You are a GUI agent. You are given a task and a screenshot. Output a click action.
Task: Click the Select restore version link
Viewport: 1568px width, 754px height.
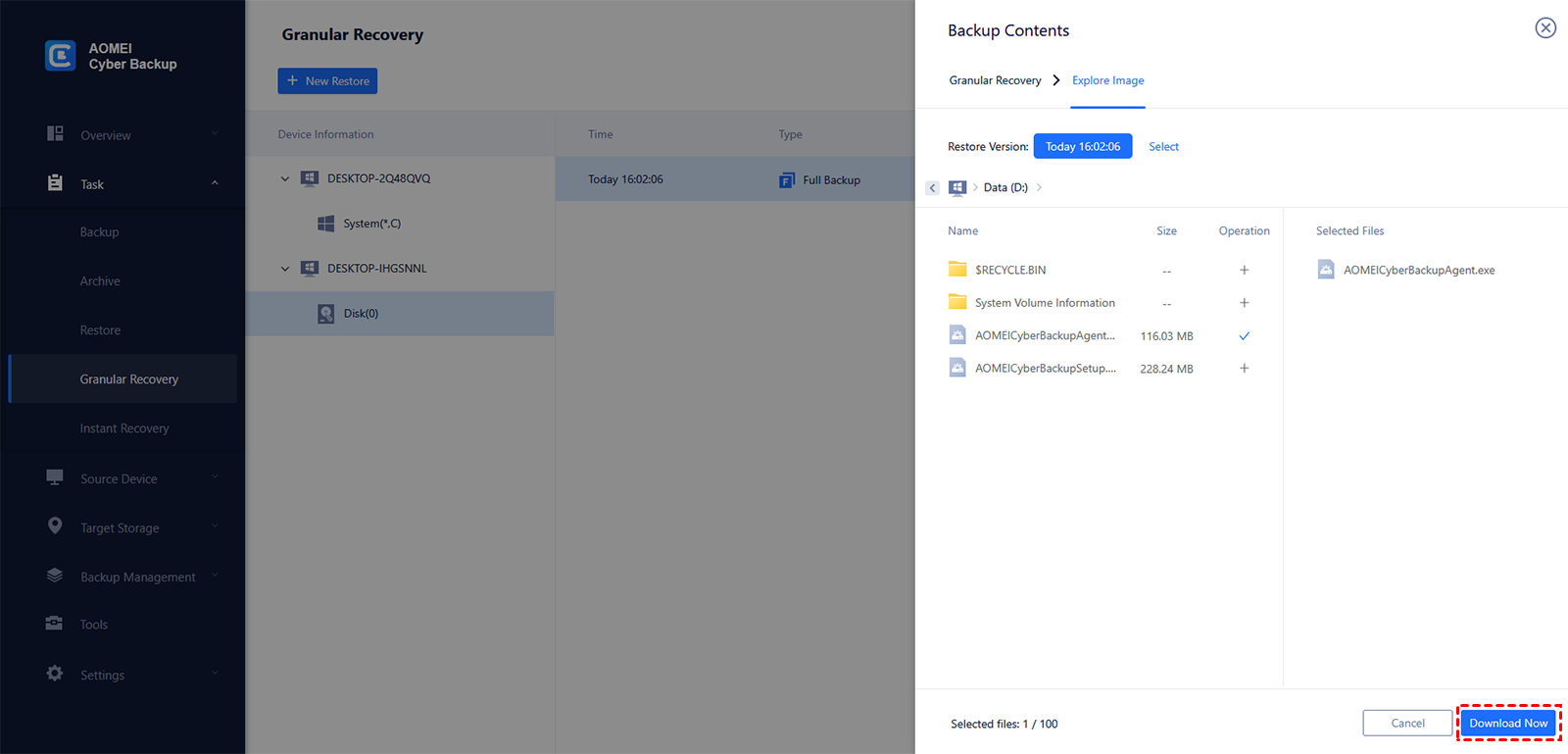click(1163, 147)
